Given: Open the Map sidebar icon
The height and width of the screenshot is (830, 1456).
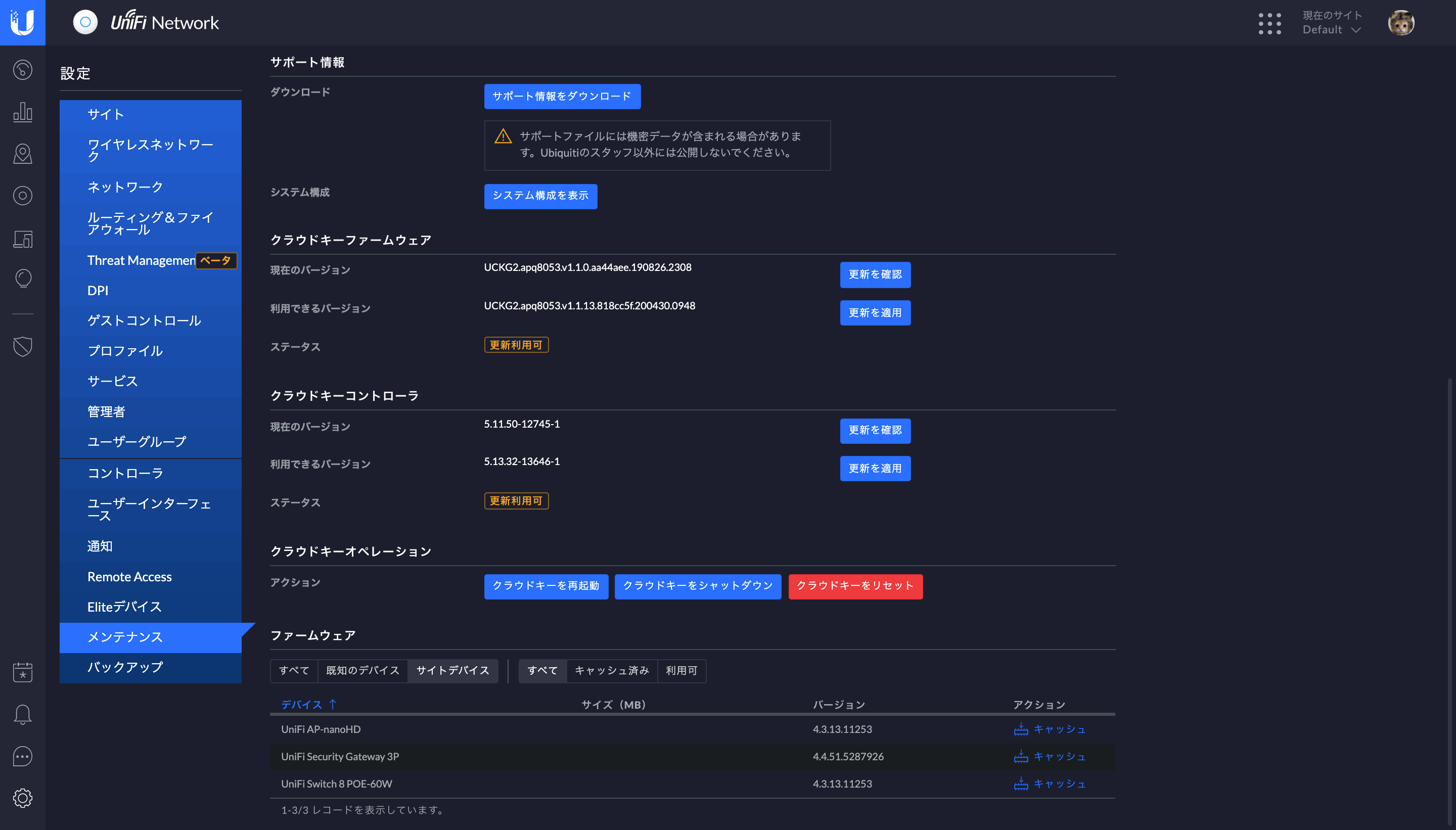Looking at the screenshot, I should 23,154.
